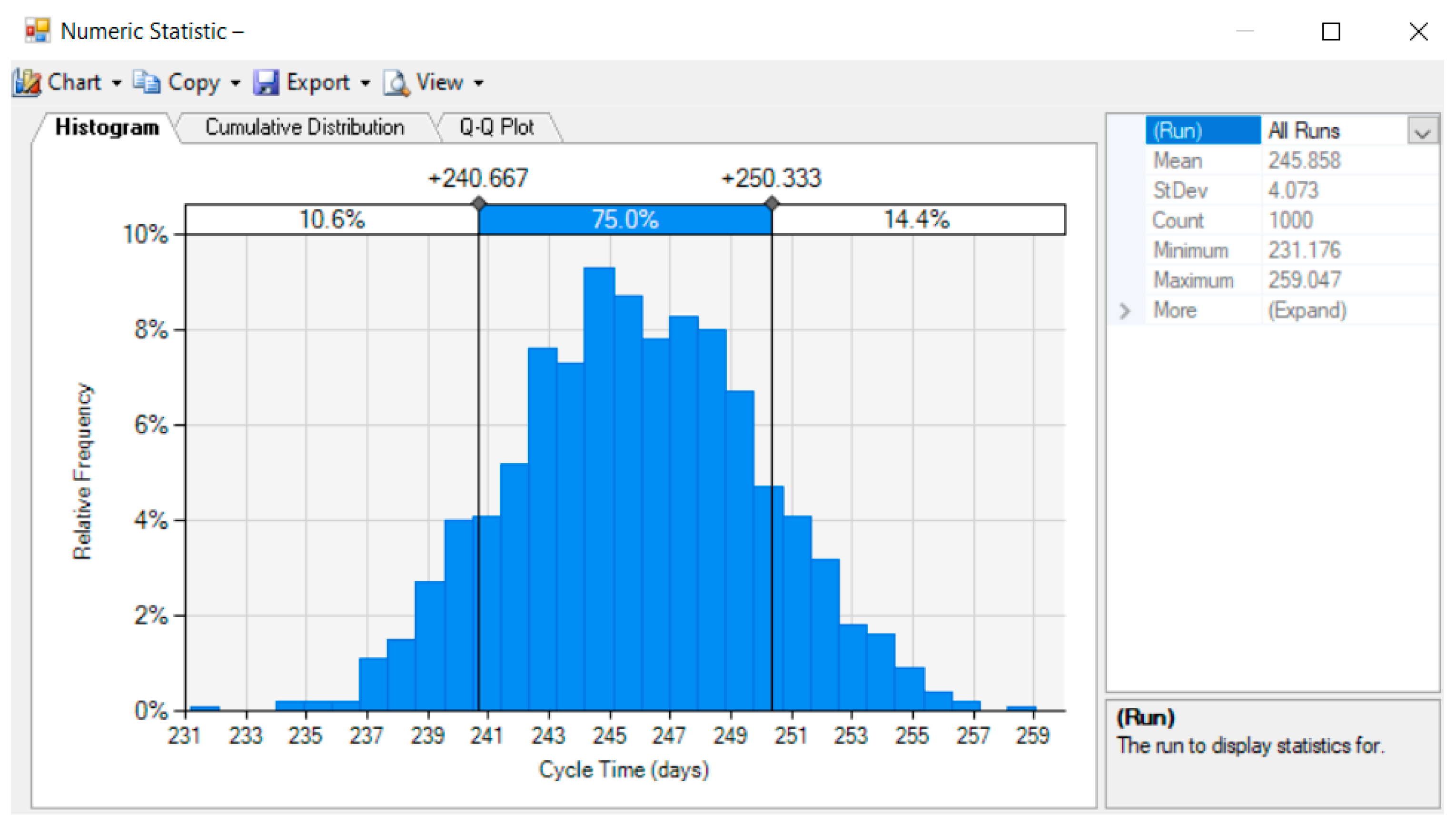Screen dimensions: 1456x824
Task: Click the Mean value 245.858 cell
Action: tap(1304, 161)
